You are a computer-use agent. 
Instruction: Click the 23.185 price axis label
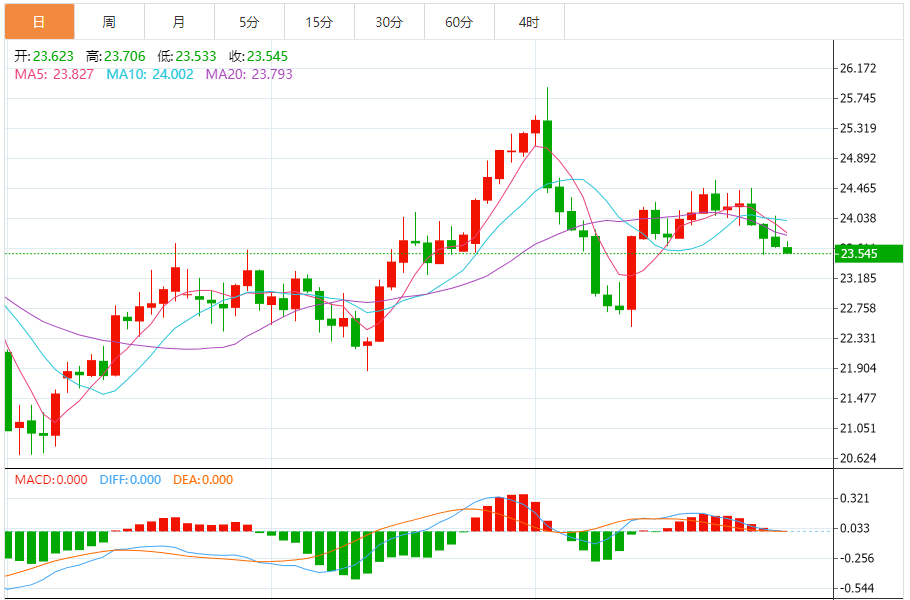[858, 279]
